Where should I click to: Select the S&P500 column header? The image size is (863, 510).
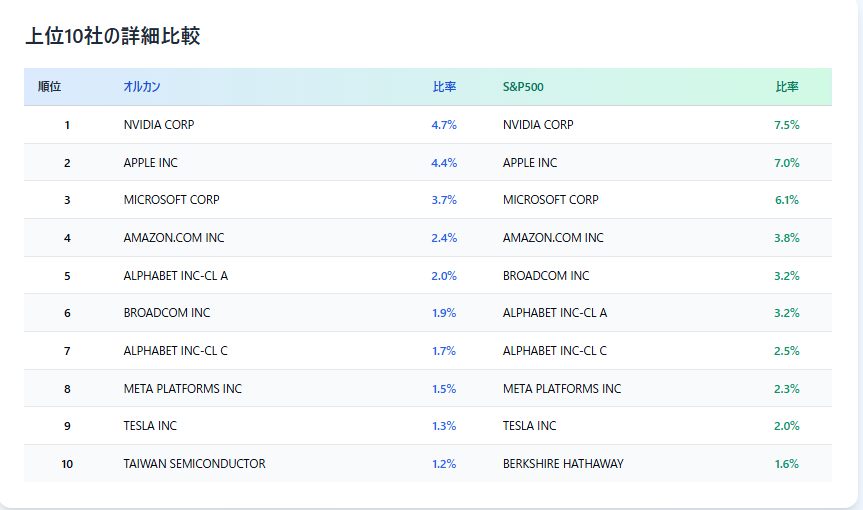point(523,87)
